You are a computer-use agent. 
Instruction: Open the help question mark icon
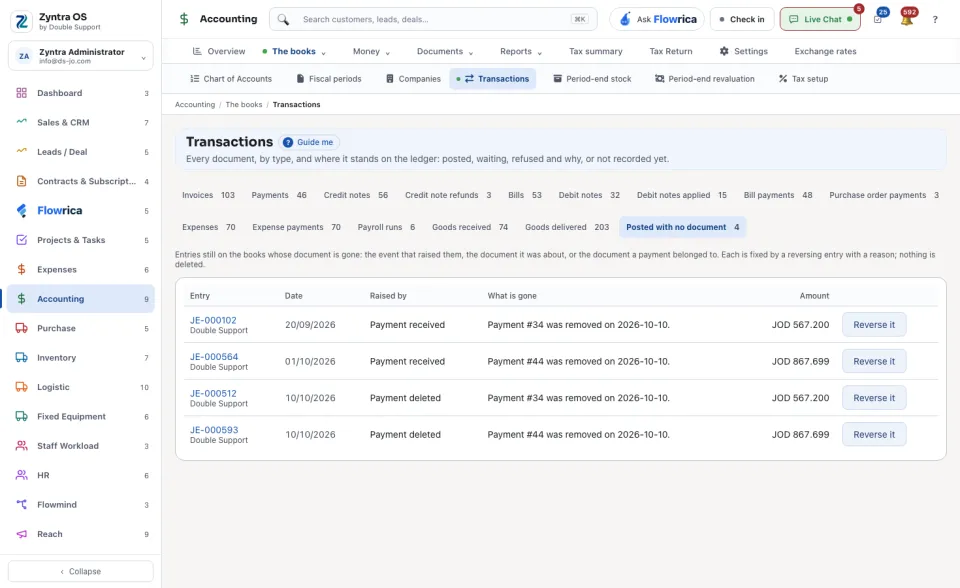point(935,20)
